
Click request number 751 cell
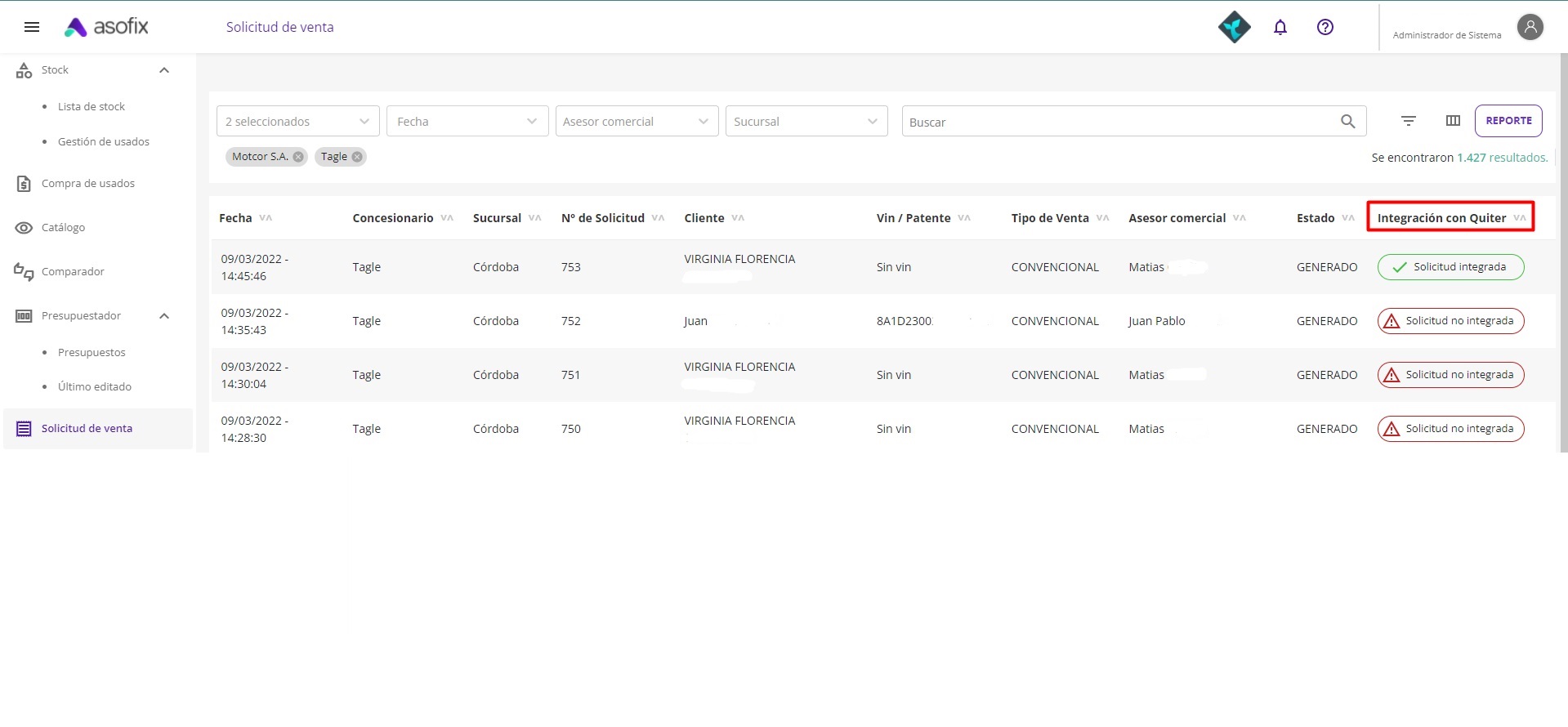(x=571, y=375)
